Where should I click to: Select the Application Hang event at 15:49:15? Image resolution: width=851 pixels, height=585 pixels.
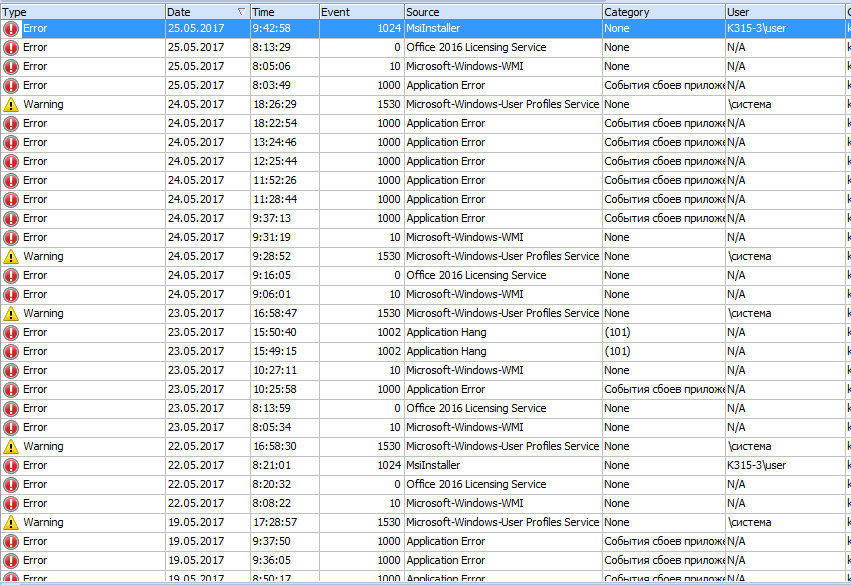[x=446, y=352]
